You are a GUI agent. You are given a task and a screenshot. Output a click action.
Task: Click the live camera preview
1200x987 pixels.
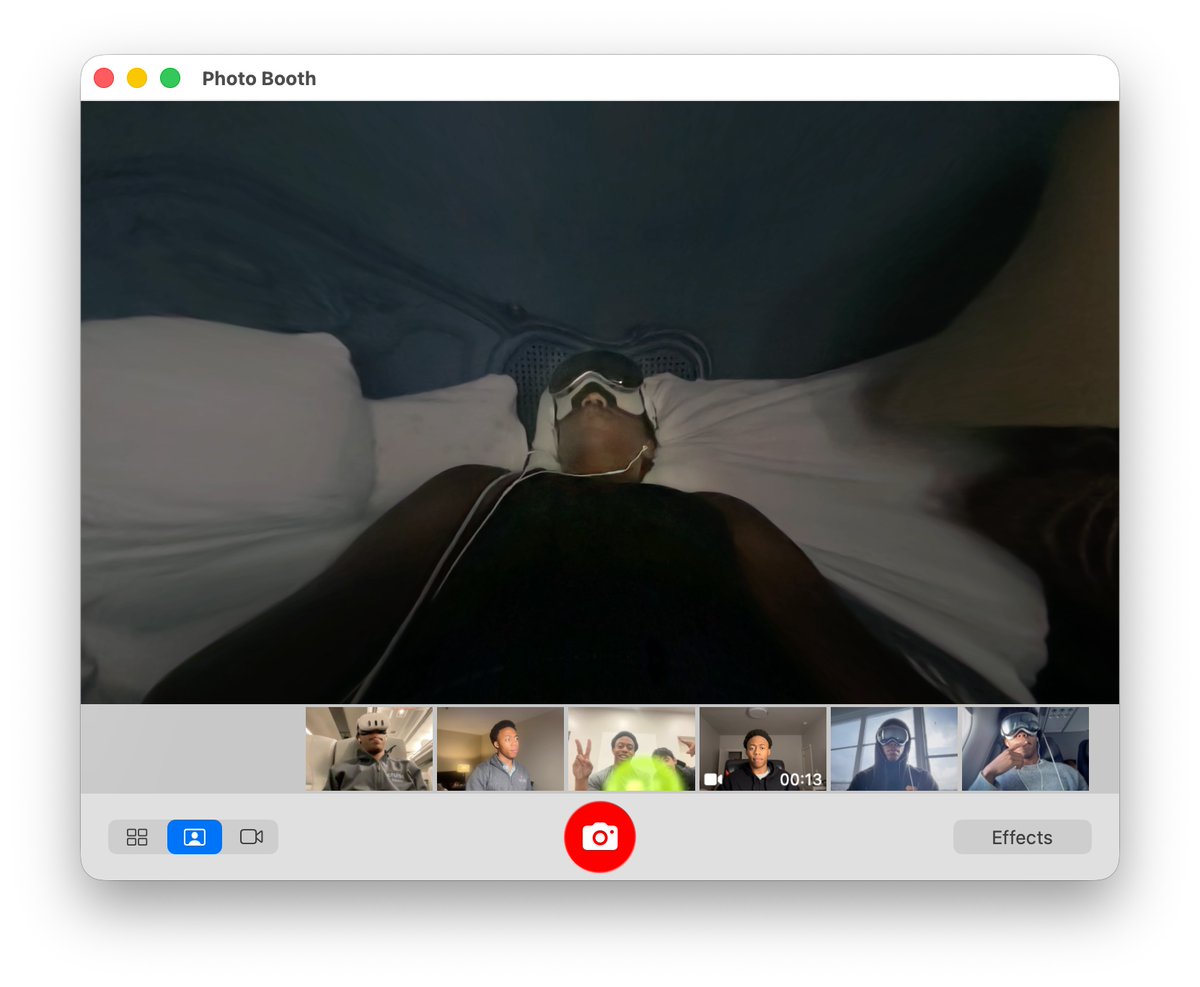[600, 402]
